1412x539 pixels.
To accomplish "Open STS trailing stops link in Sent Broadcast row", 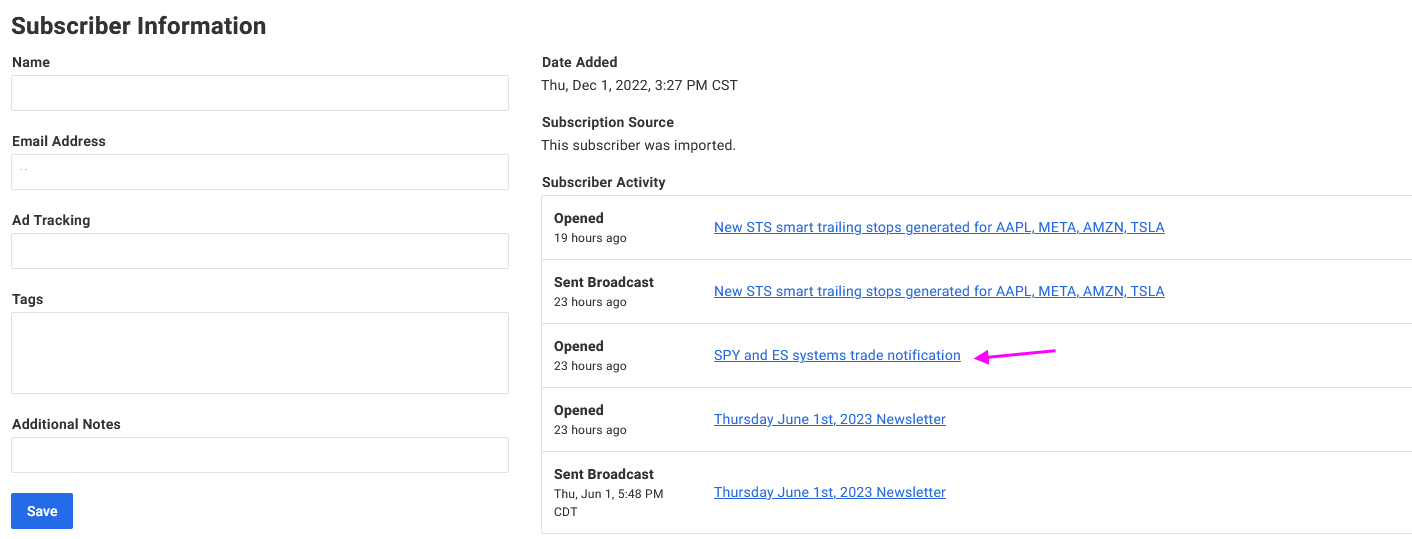I will (939, 291).
